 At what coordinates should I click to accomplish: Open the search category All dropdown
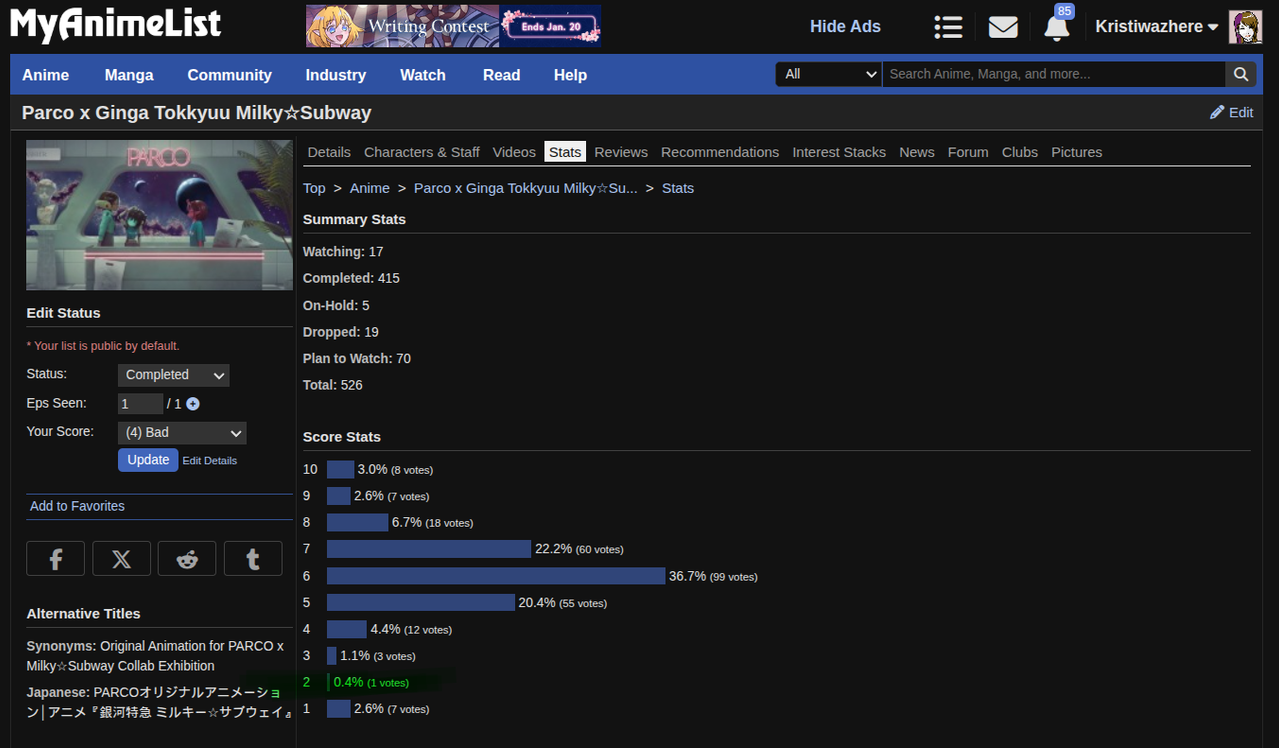(x=829, y=74)
